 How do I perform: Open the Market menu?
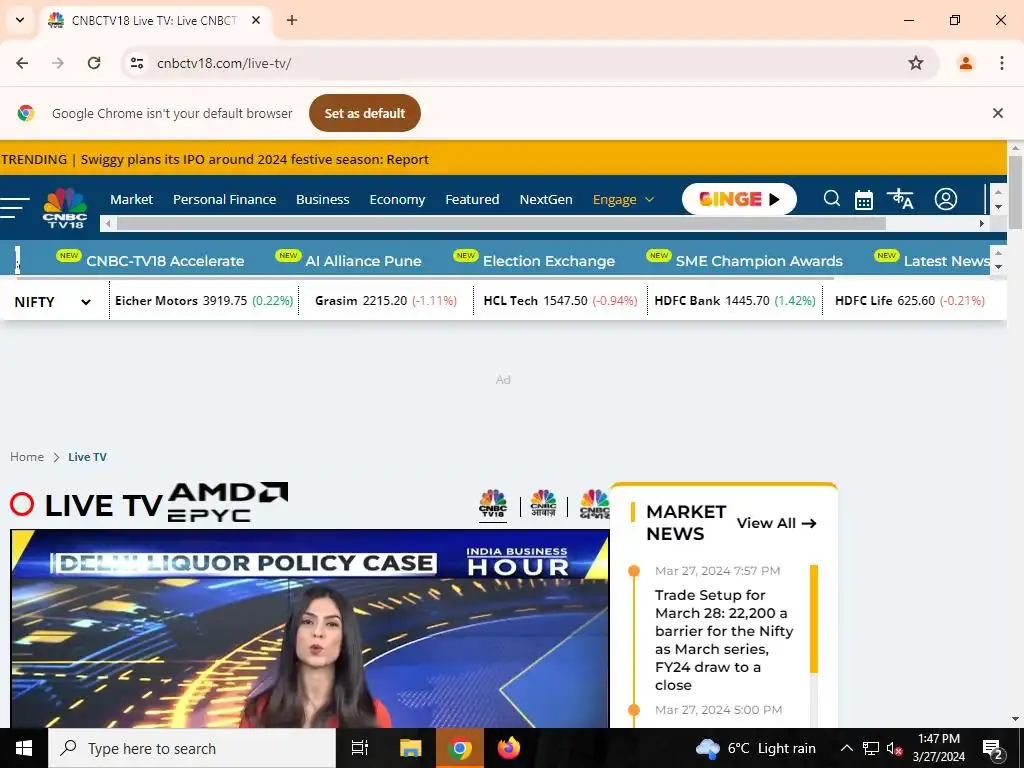[x=131, y=199]
